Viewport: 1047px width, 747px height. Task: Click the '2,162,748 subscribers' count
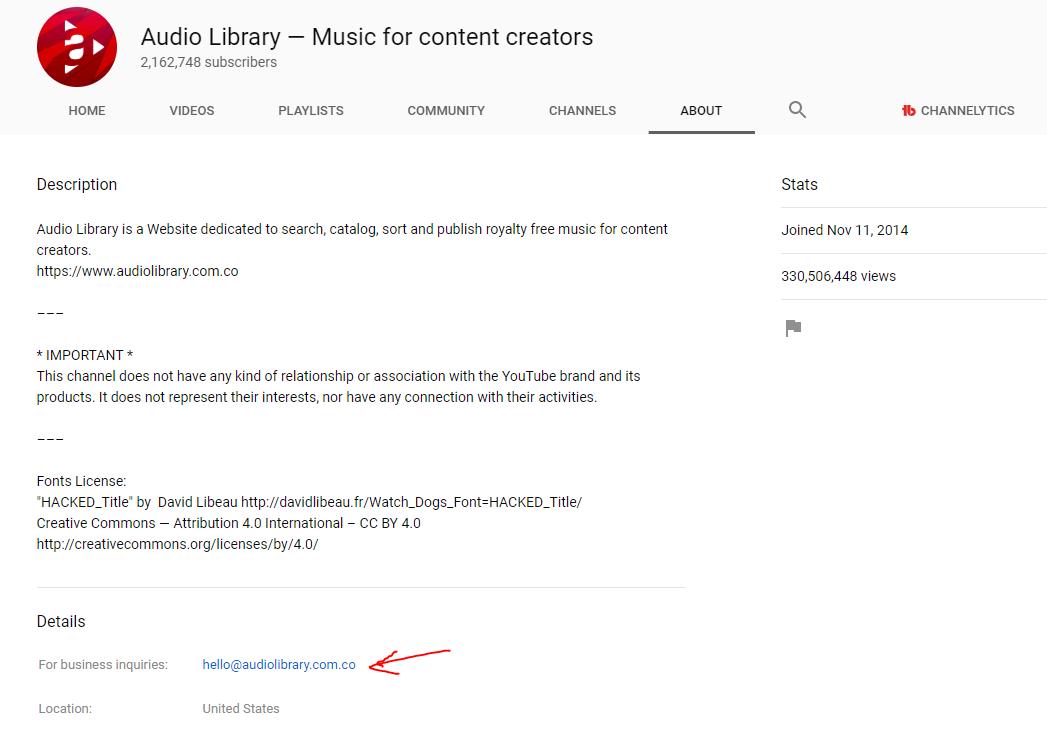208,62
